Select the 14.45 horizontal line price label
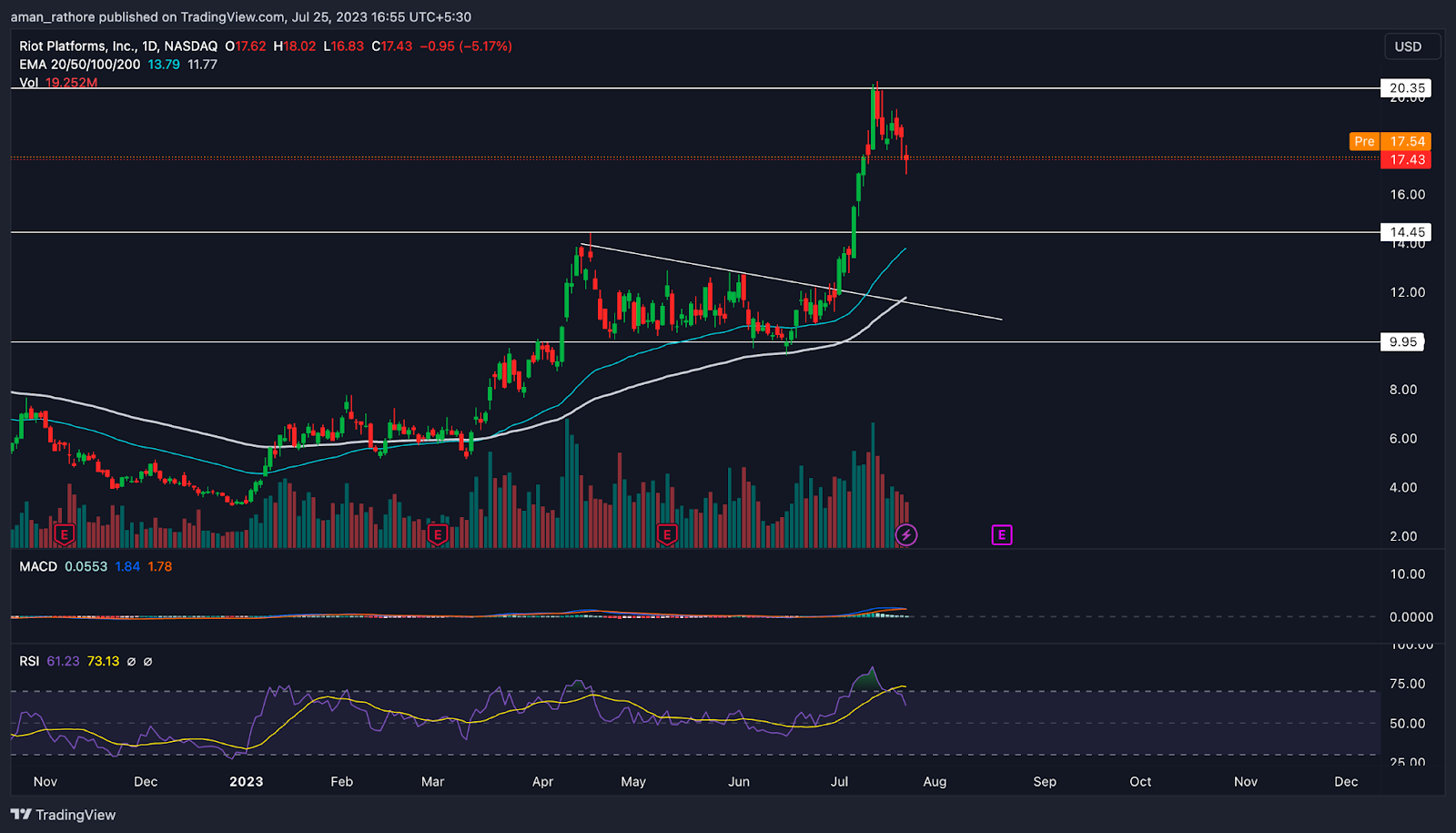 (1406, 232)
